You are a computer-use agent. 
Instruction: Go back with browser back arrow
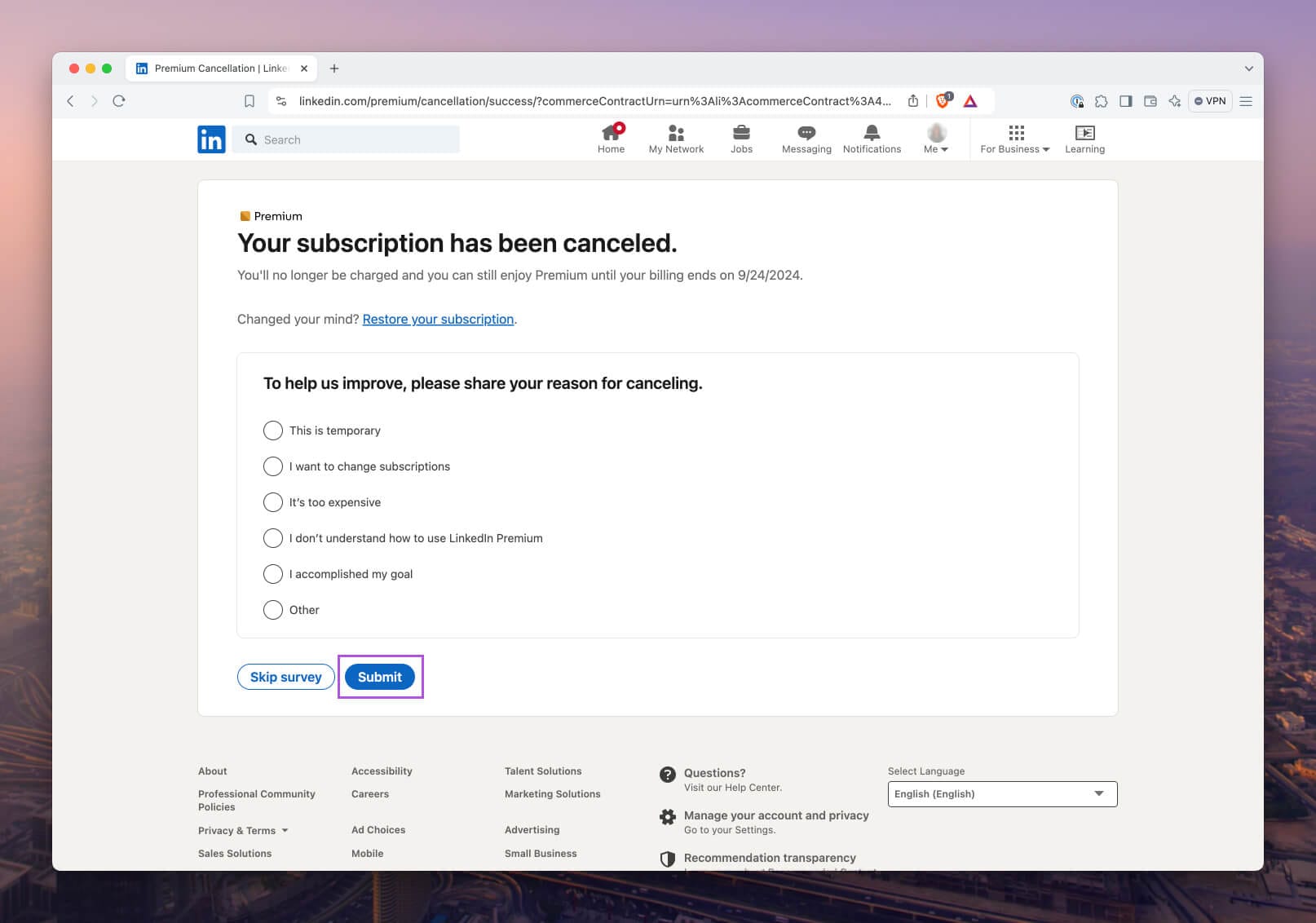pyautogui.click(x=70, y=101)
